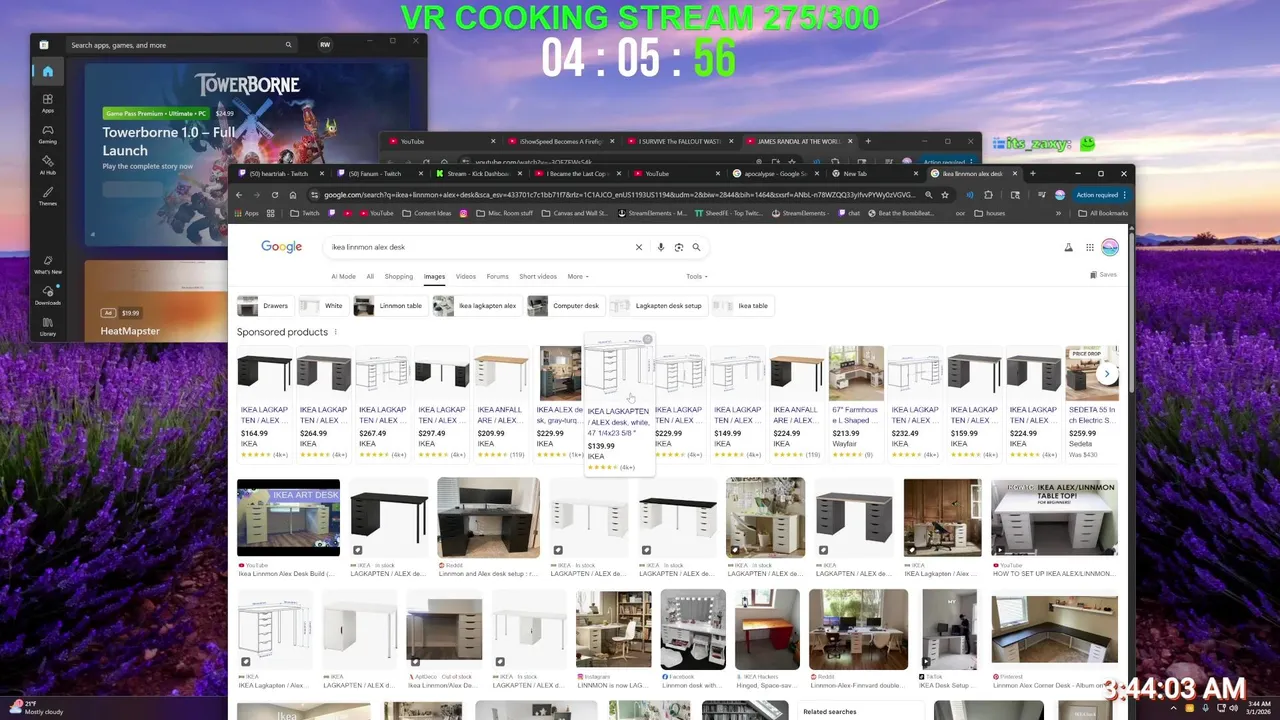Open Themes in Microsoft Store sidebar

tap(47, 196)
